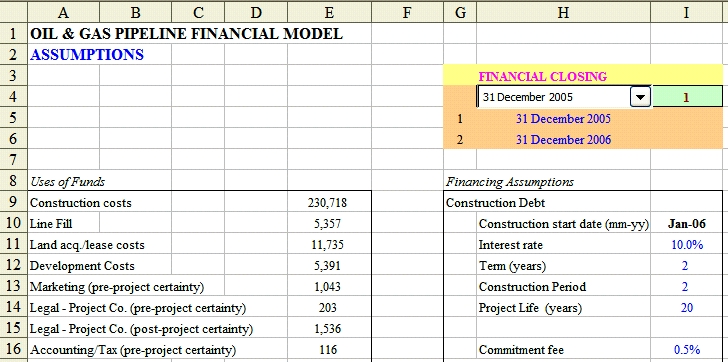Click the 0.5% commitment fee value

point(687,350)
